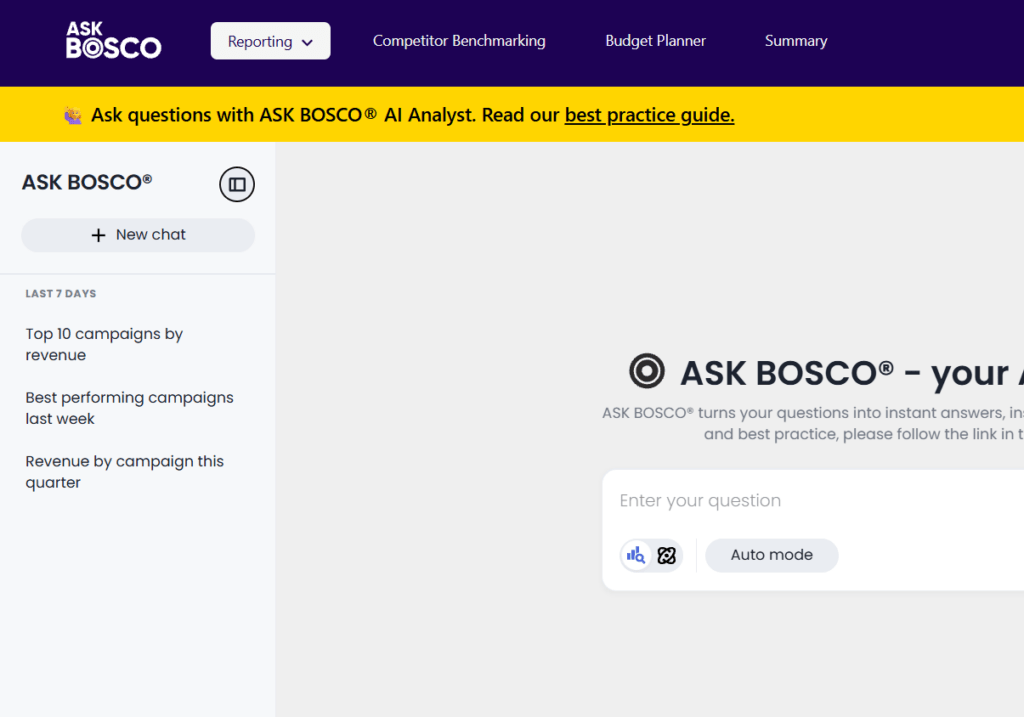The width and height of the screenshot is (1024, 717).
Task: Open the best practice guide link
Action: [649, 115]
